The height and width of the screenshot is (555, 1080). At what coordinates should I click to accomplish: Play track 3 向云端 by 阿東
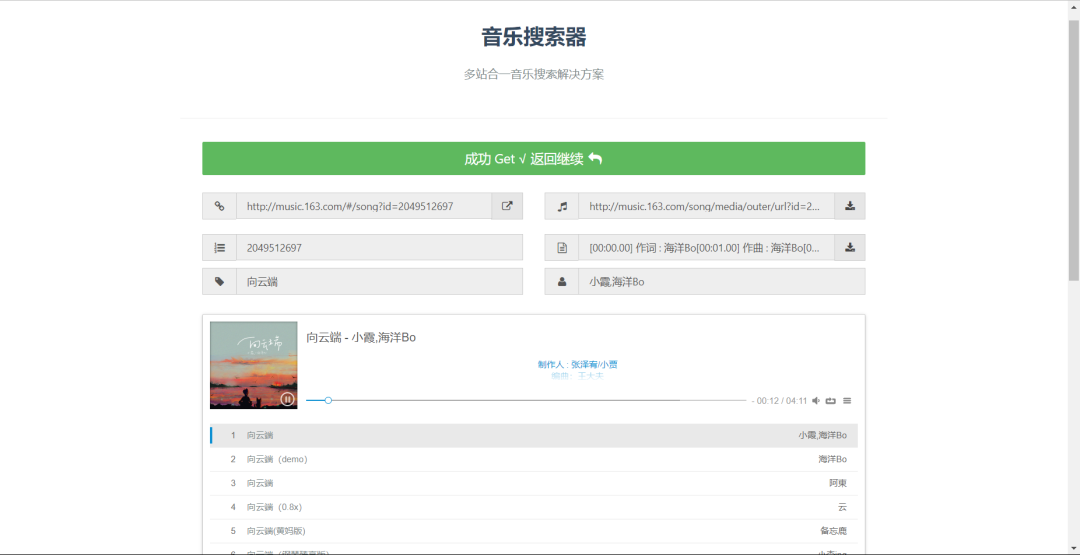click(x=534, y=483)
